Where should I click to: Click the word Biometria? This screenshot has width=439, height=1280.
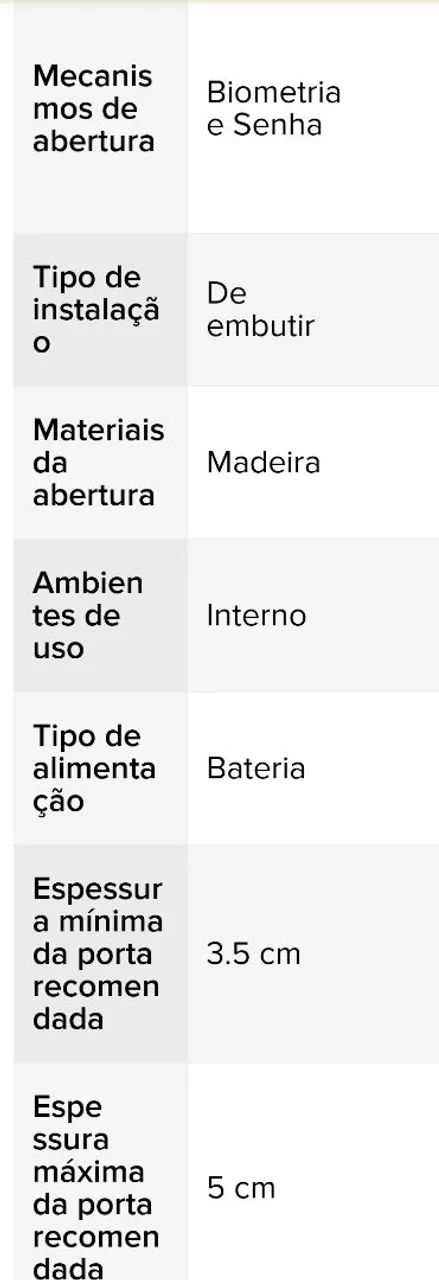[274, 93]
